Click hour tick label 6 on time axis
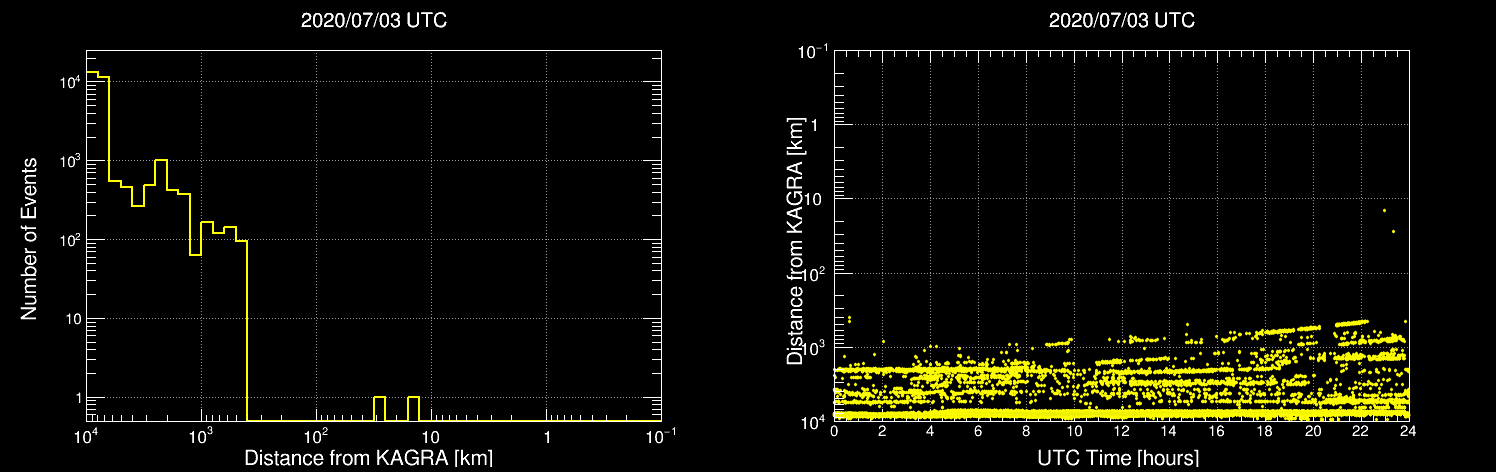This screenshot has width=1496, height=472. 978,432
